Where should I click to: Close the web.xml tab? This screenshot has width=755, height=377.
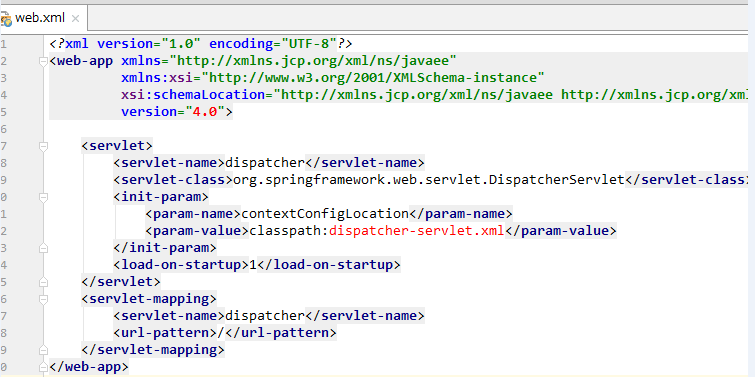75,19
